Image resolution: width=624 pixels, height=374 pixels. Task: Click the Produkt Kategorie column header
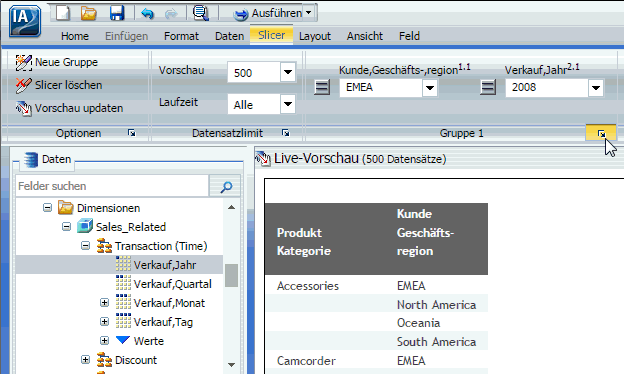304,242
